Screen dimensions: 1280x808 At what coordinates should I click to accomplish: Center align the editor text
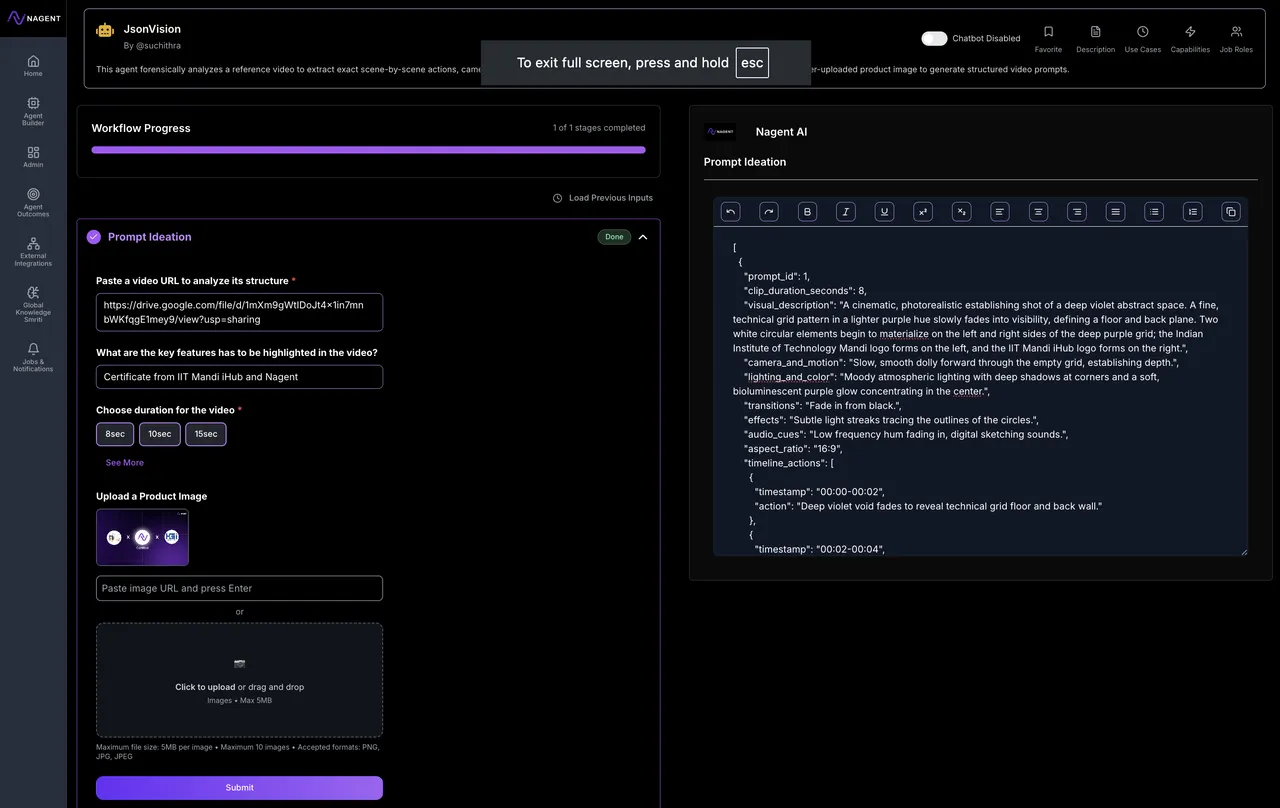point(1038,211)
